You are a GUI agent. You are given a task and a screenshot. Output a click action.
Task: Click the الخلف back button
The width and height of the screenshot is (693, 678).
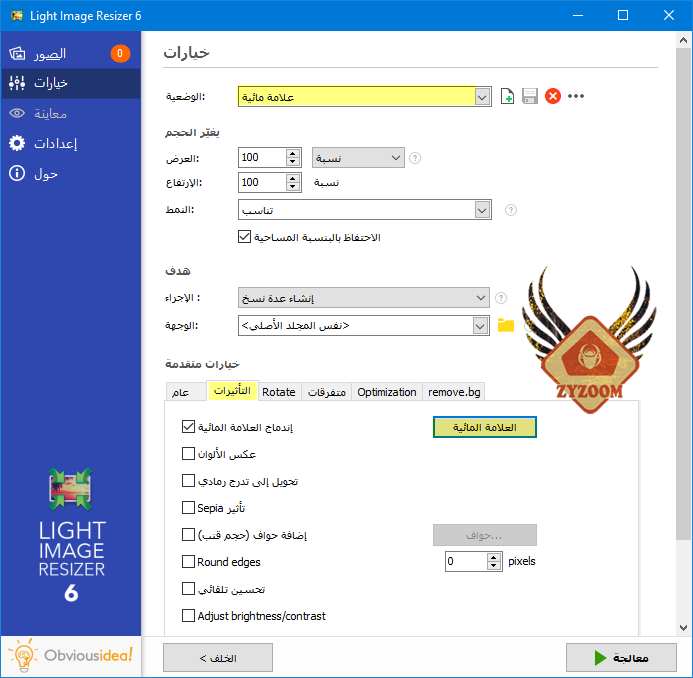coord(218,658)
